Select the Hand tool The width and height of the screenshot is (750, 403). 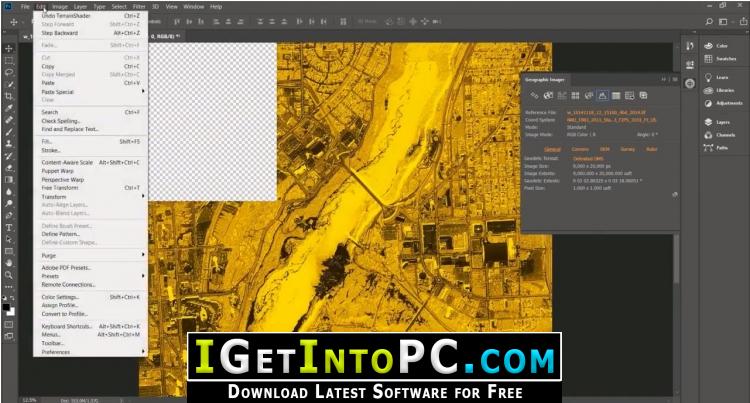[9, 263]
